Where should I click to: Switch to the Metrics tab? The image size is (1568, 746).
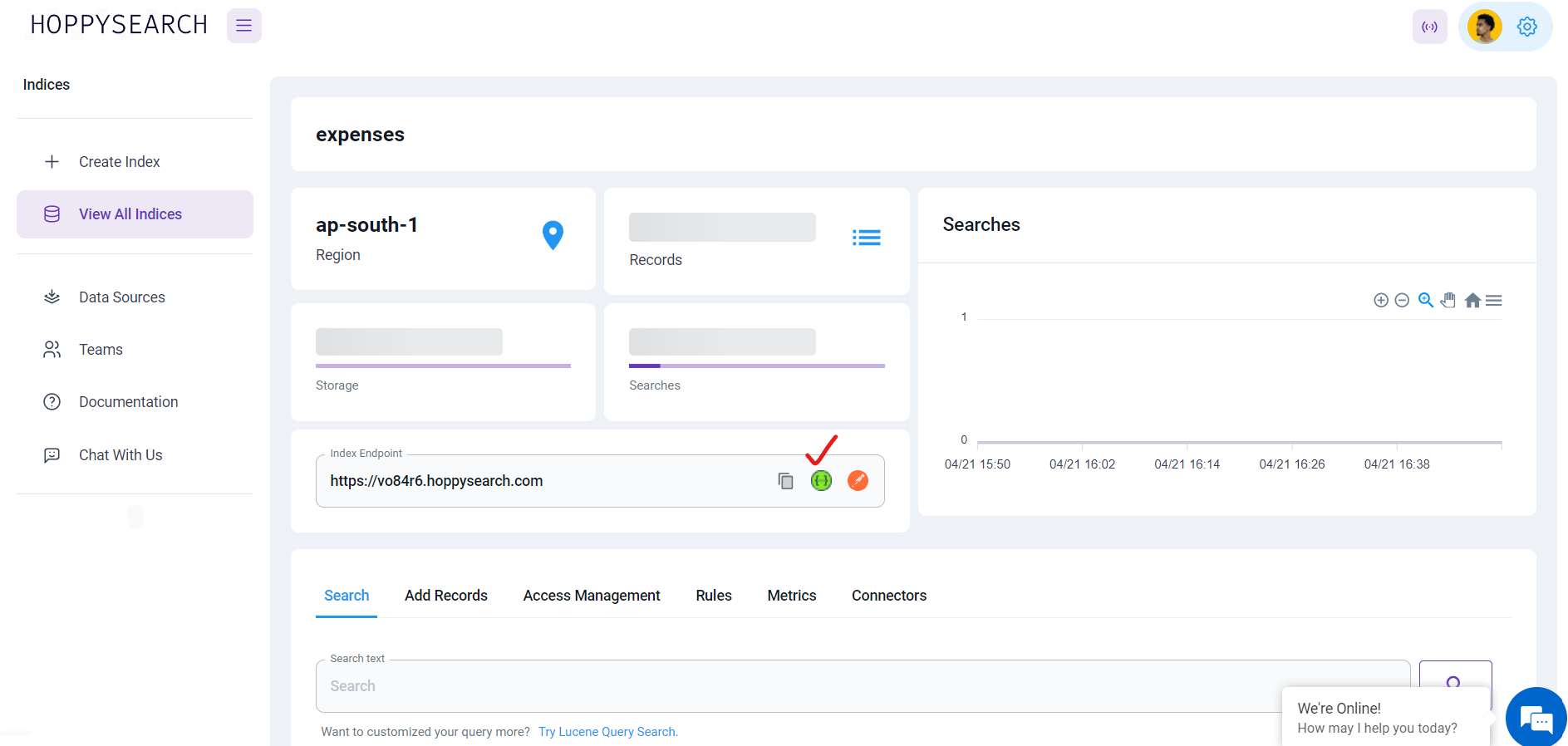(792, 596)
